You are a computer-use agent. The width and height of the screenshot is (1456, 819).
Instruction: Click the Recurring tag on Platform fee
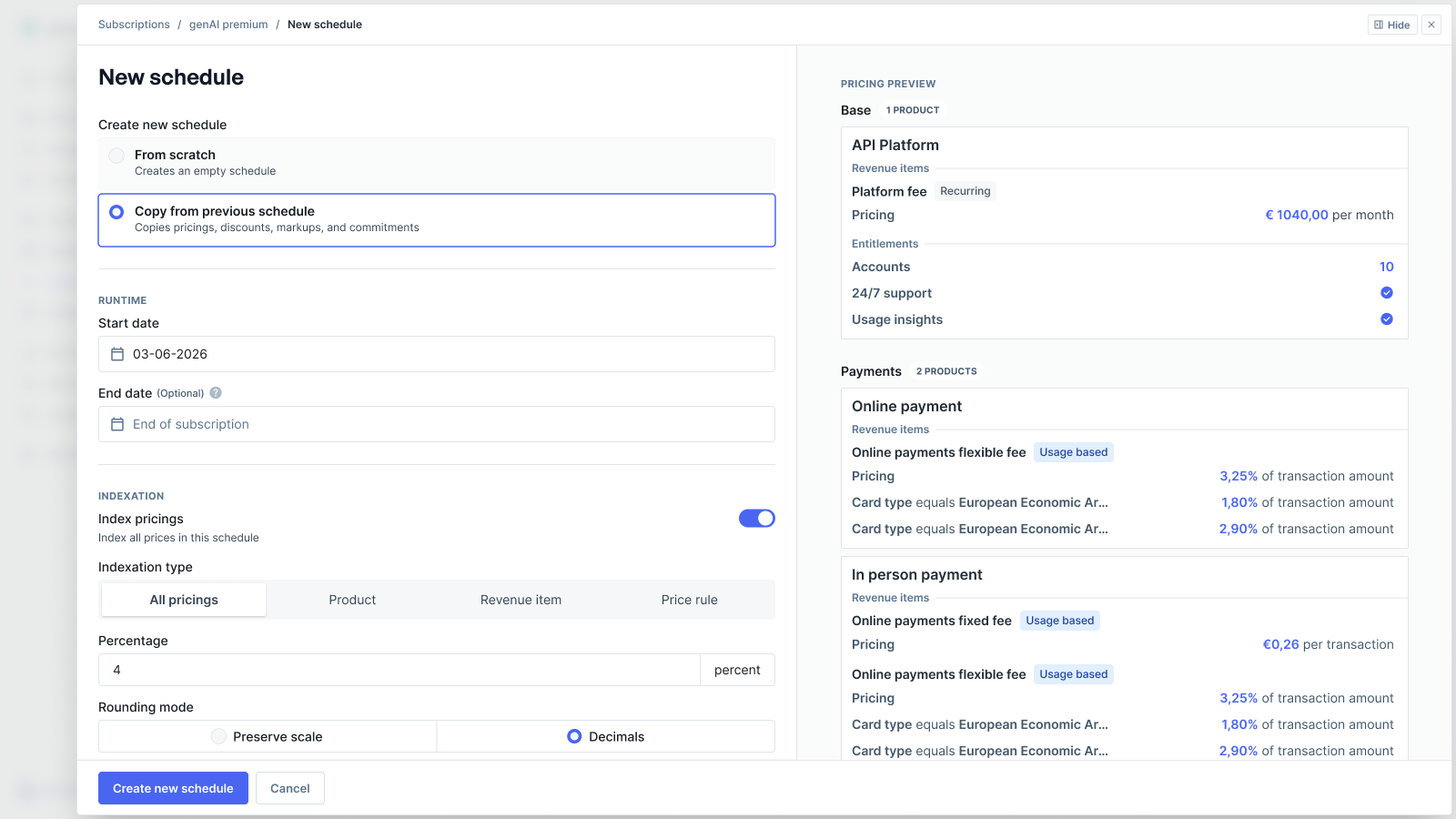click(966, 191)
